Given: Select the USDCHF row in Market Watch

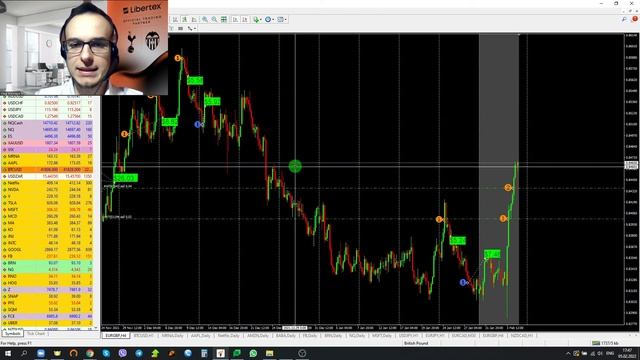Looking at the screenshot, I should (x=47, y=103).
